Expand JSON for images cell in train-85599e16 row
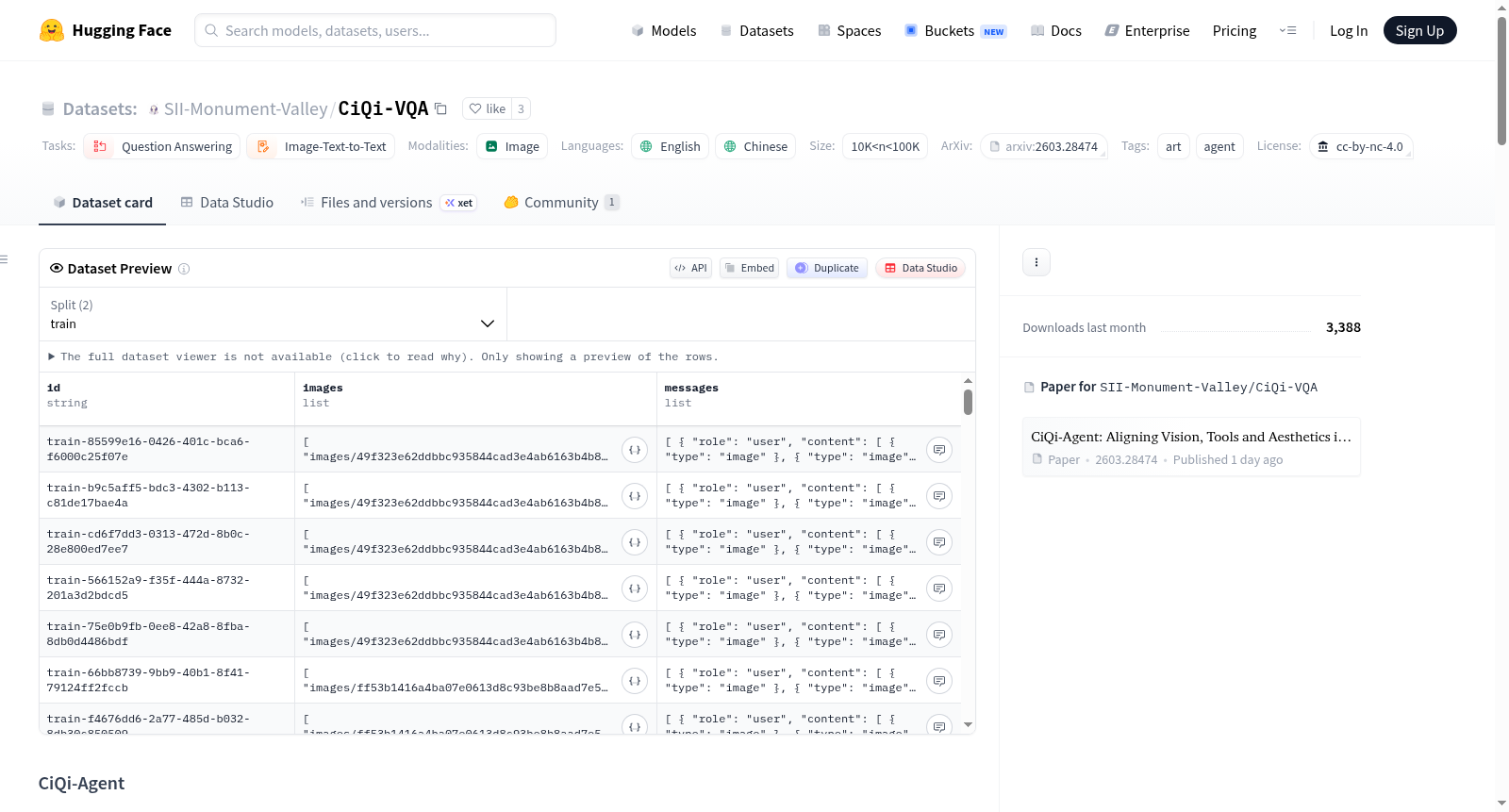 (635, 450)
